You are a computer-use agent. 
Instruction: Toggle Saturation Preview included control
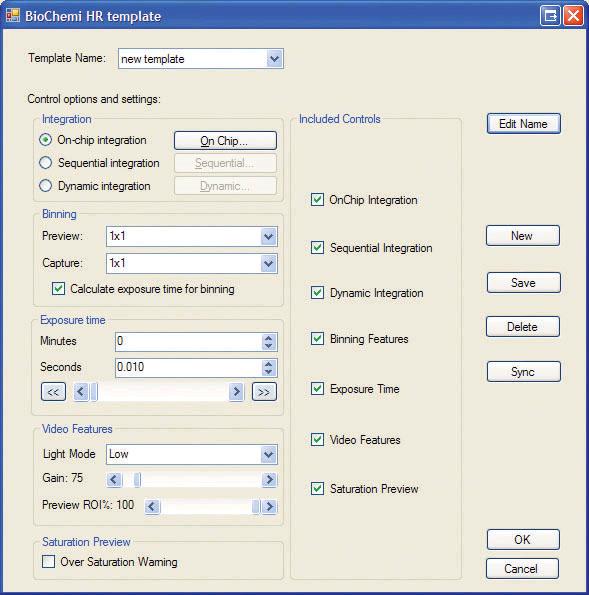pyautogui.click(x=317, y=488)
